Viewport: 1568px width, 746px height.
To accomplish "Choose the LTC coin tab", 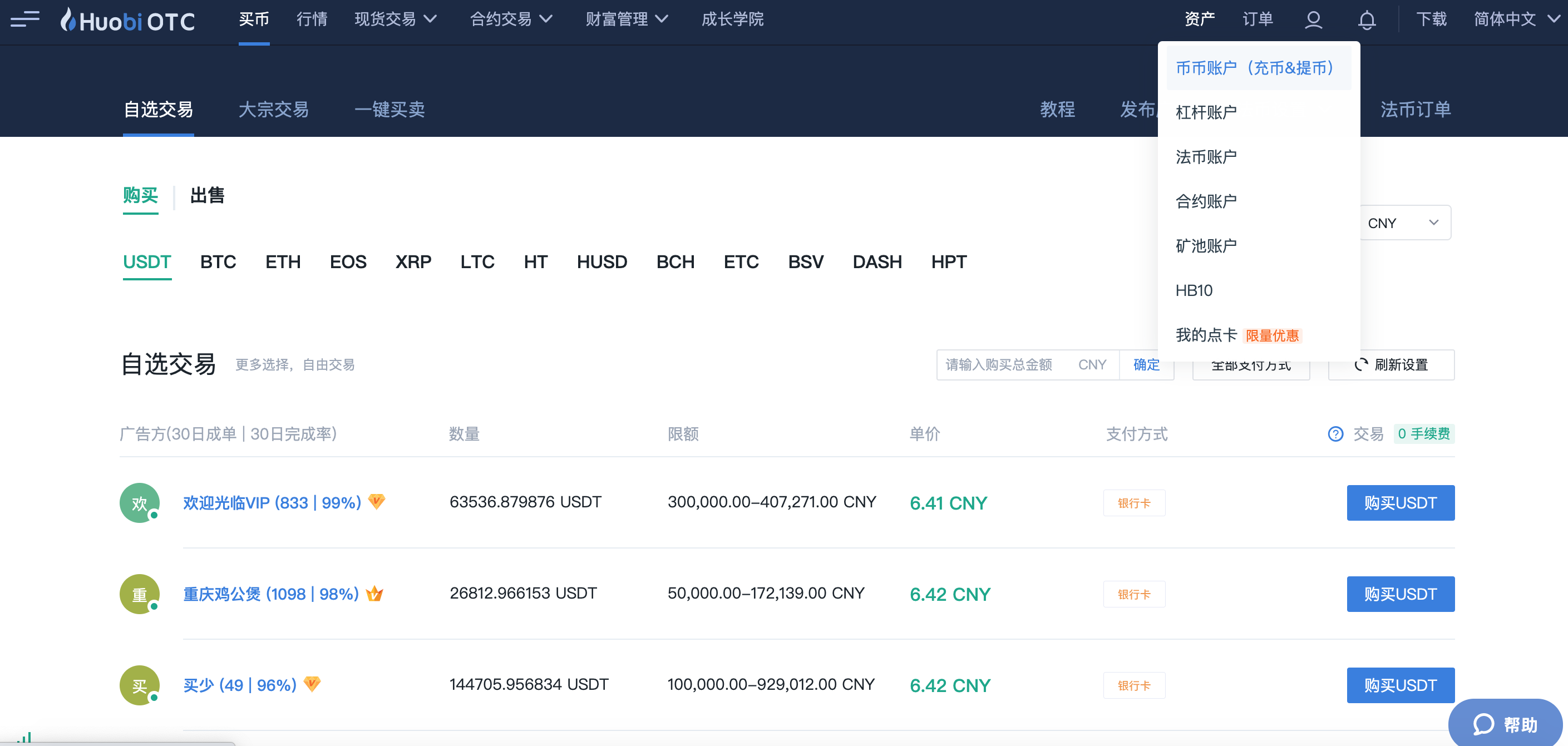I will pyautogui.click(x=477, y=262).
